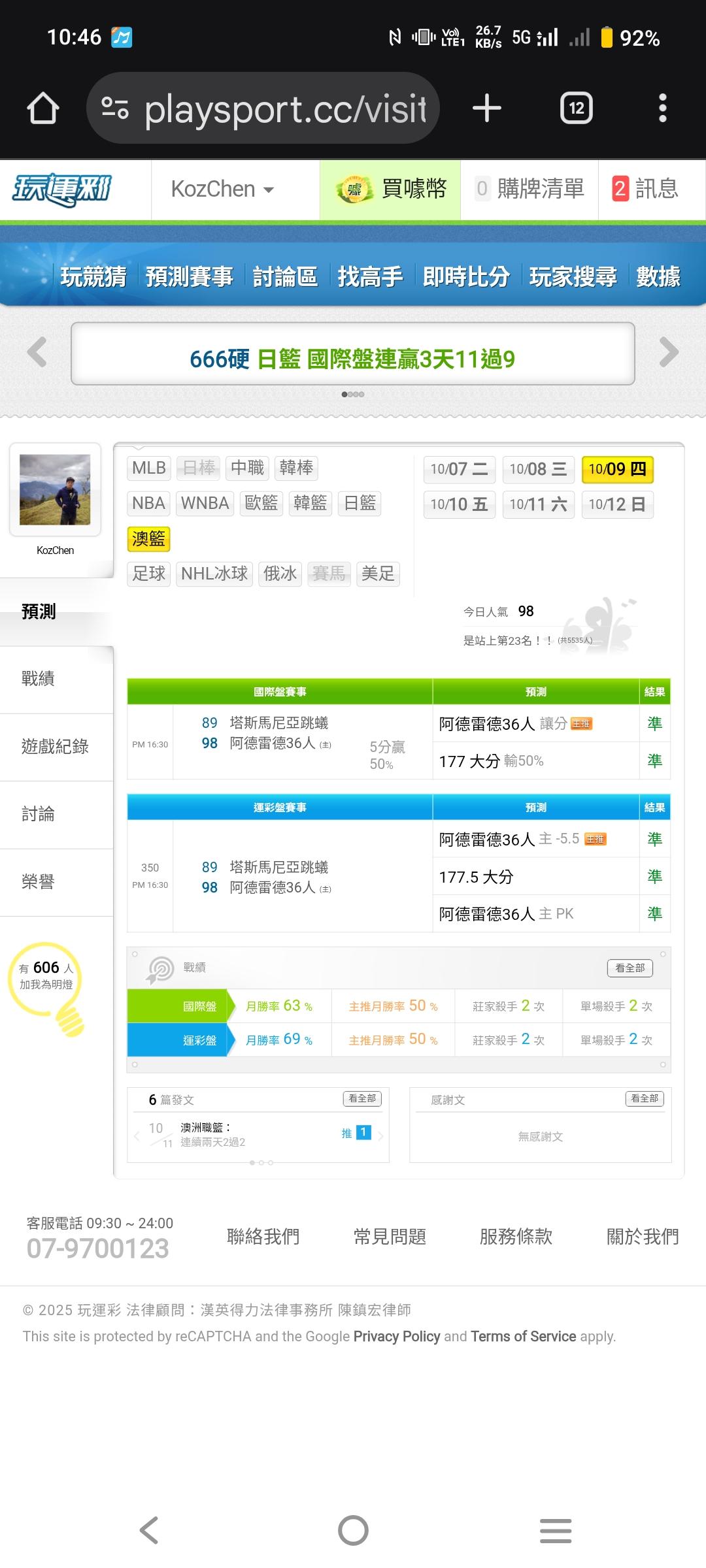Open the tab switcher showing 12 tabs
The height and width of the screenshot is (1568, 706).
576,108
